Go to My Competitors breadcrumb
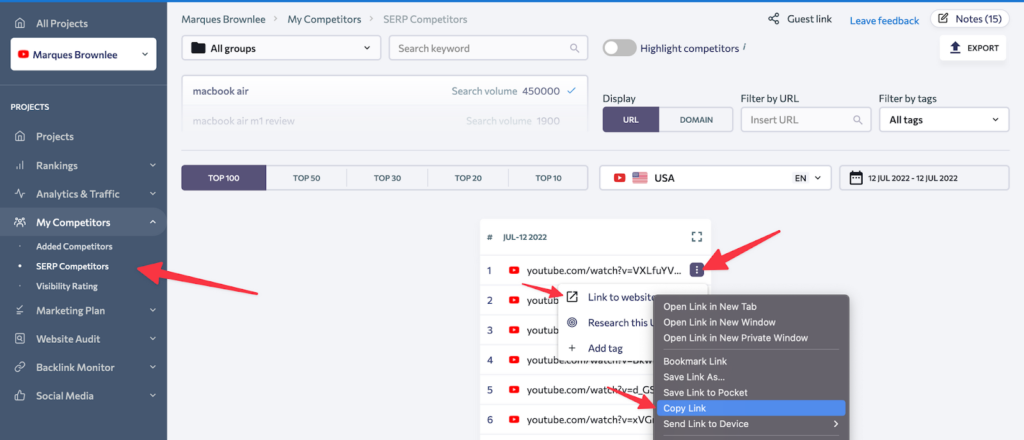The image size is (1024, 440). click(325, 20)
